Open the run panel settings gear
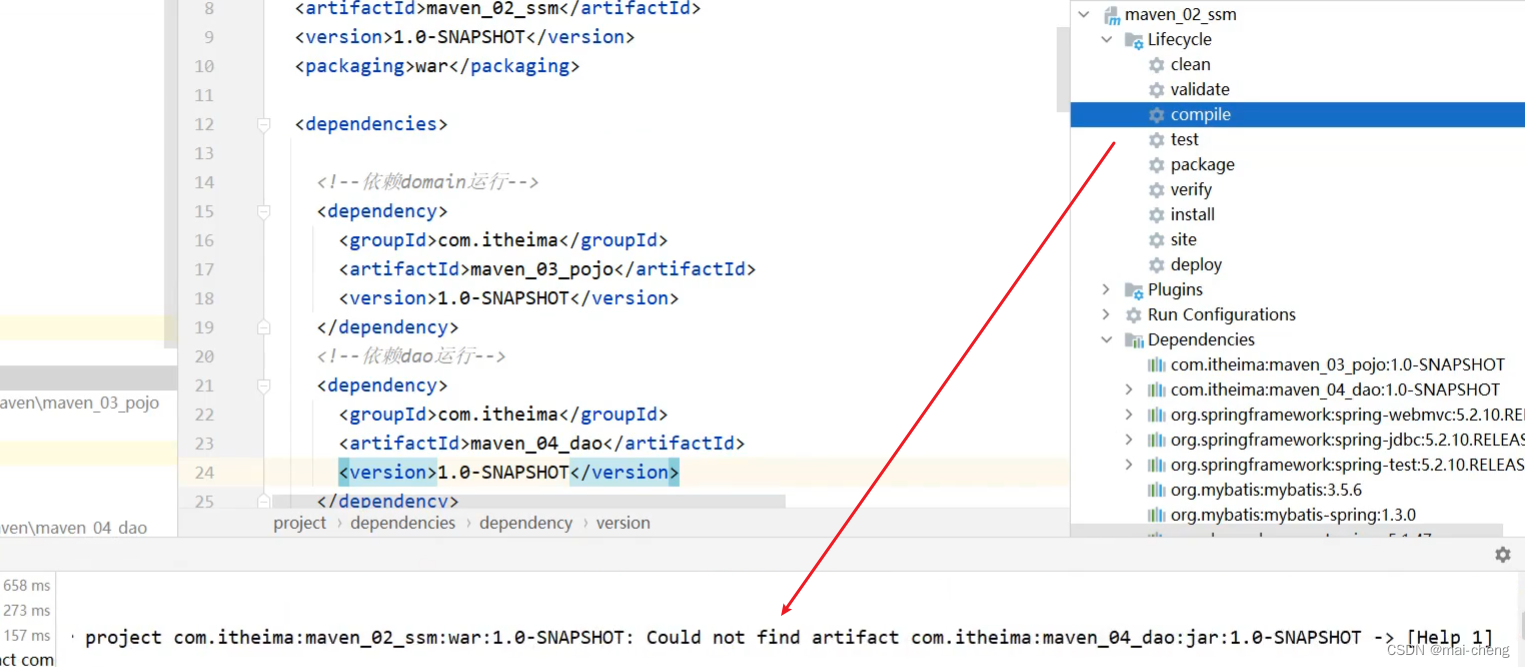The height and width of the screenshot is (667, 1525). (x=1503, y=554)
